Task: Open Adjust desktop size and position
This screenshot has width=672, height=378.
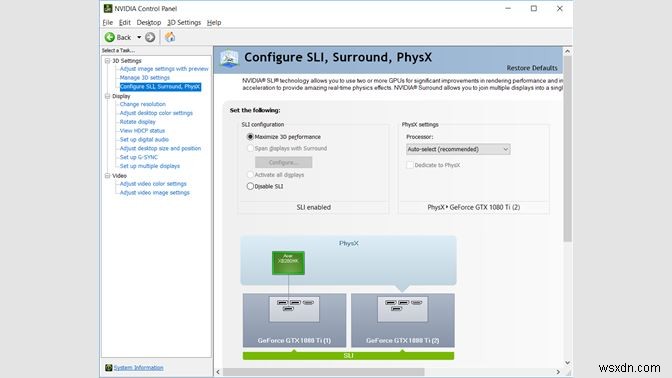Action: pos(160,148)
